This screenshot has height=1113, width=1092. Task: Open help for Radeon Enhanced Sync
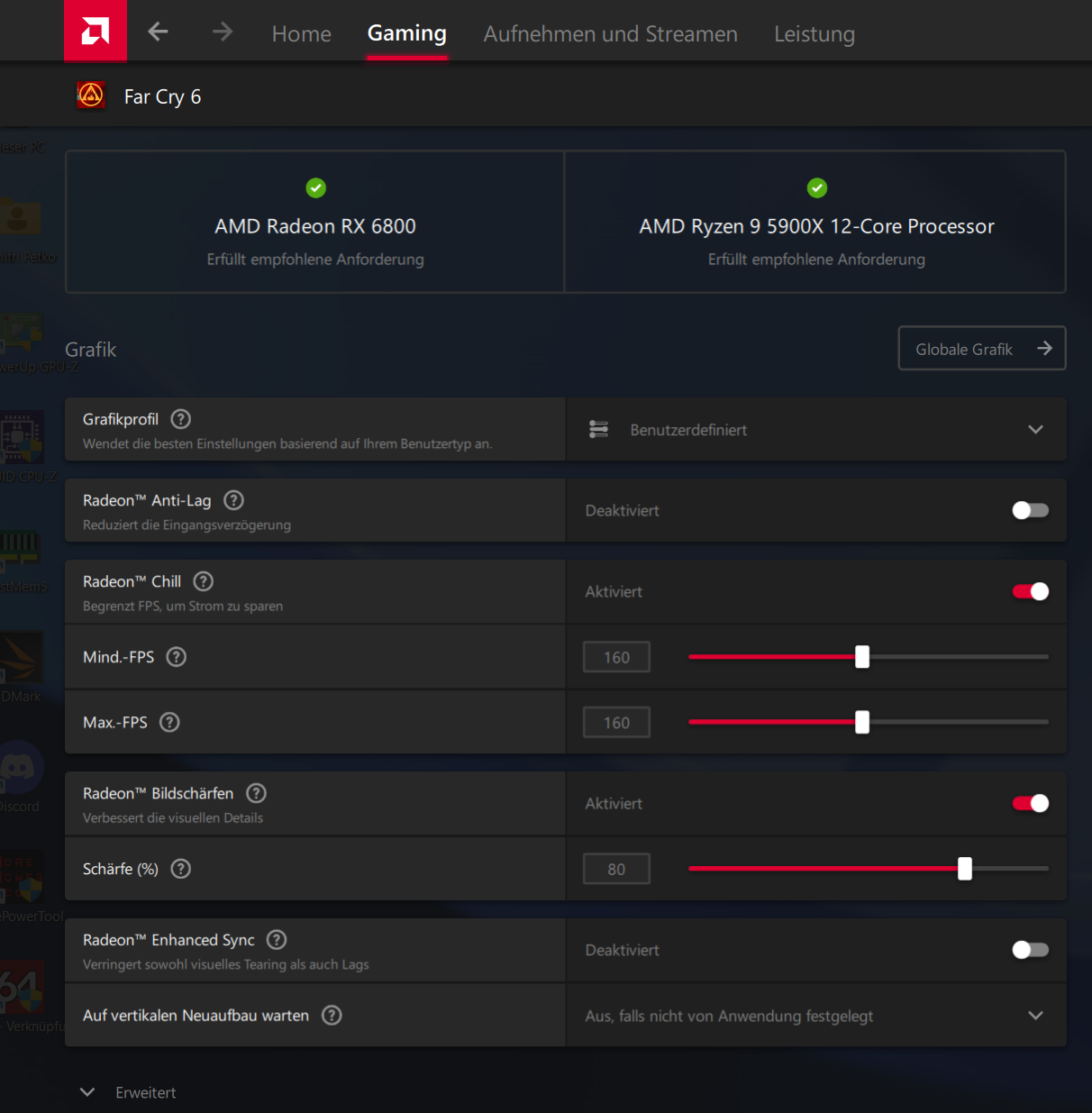point(278,940)
